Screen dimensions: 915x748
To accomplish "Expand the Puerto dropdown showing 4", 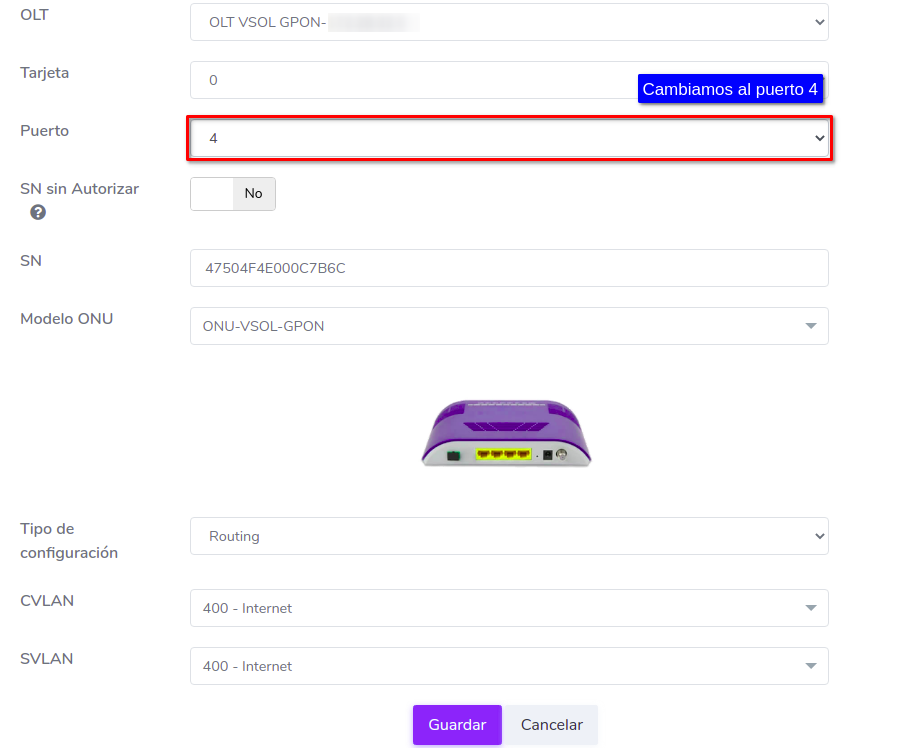I will (x=508, y=138).
